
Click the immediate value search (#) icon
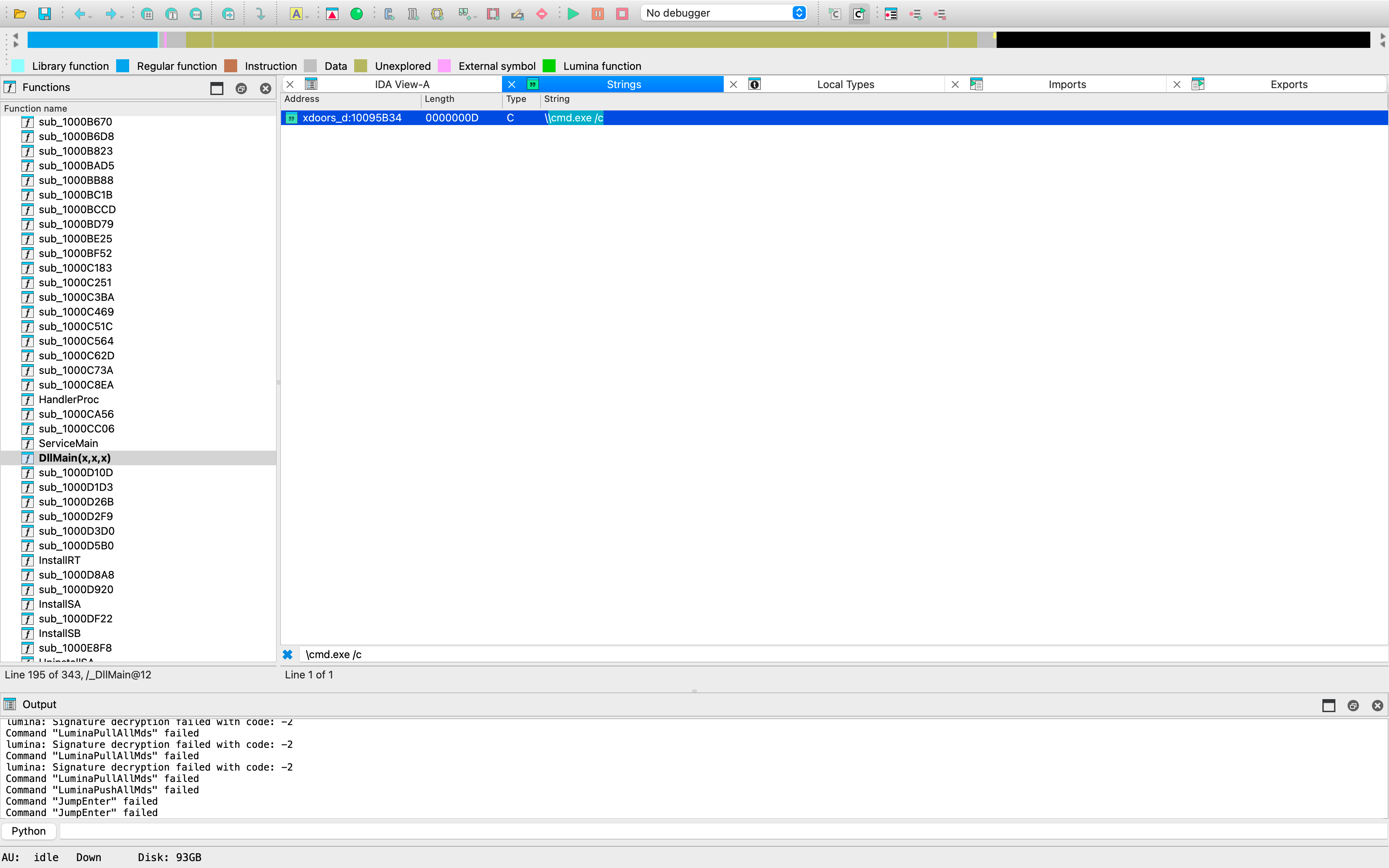147,14
